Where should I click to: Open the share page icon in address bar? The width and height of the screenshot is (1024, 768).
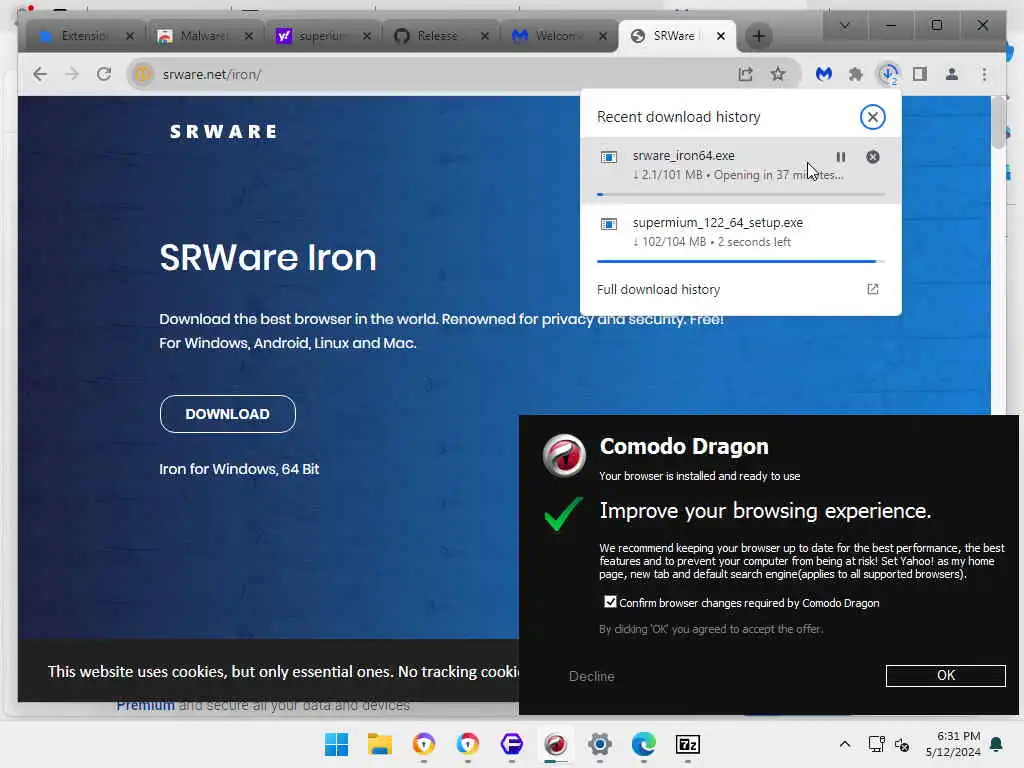click(745, 74)
